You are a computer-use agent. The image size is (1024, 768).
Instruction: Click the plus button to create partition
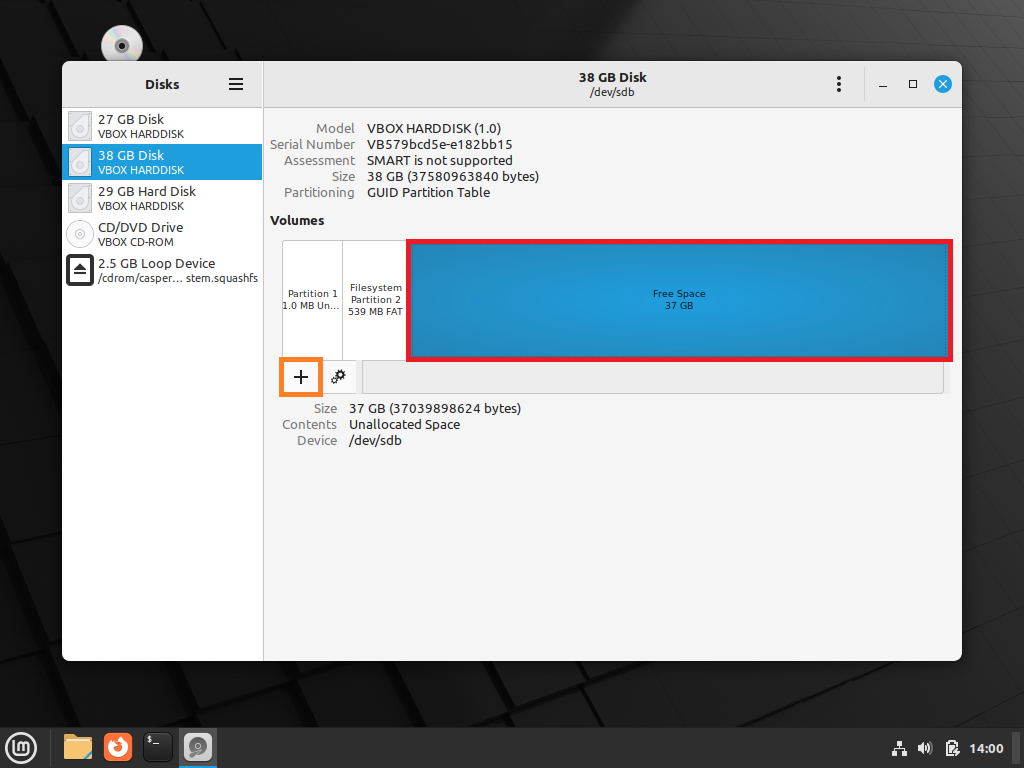click(300, 377)
